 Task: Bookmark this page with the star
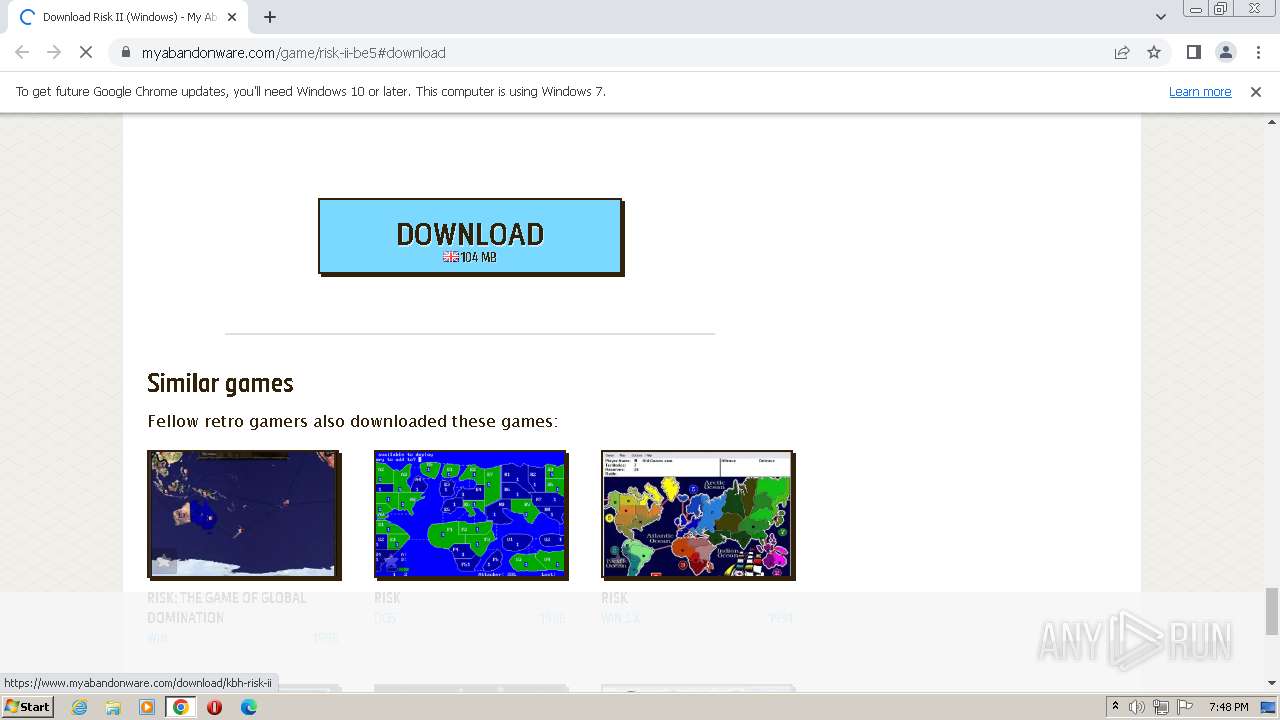click(x=1154, y=52)
